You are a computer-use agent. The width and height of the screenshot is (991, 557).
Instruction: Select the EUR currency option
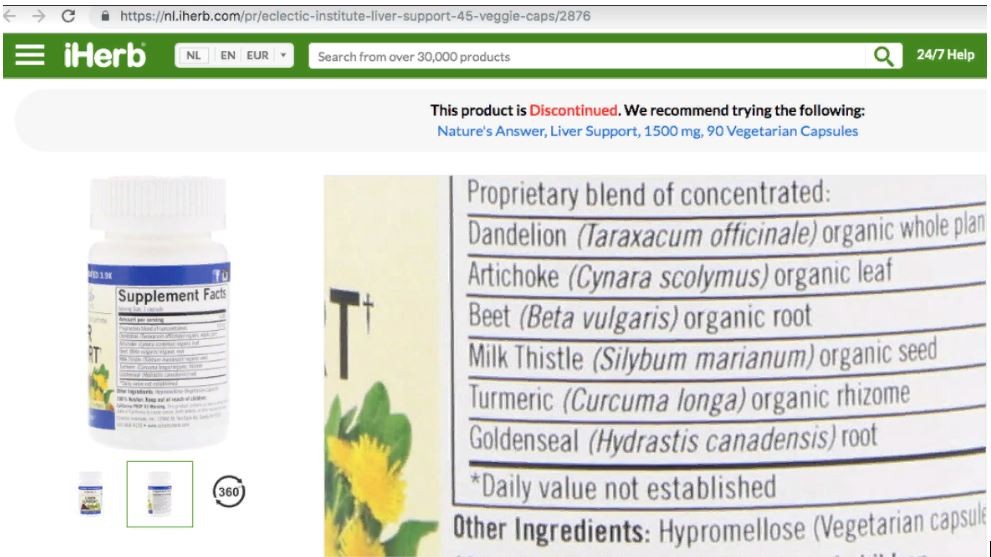click(x=257, y=56)
